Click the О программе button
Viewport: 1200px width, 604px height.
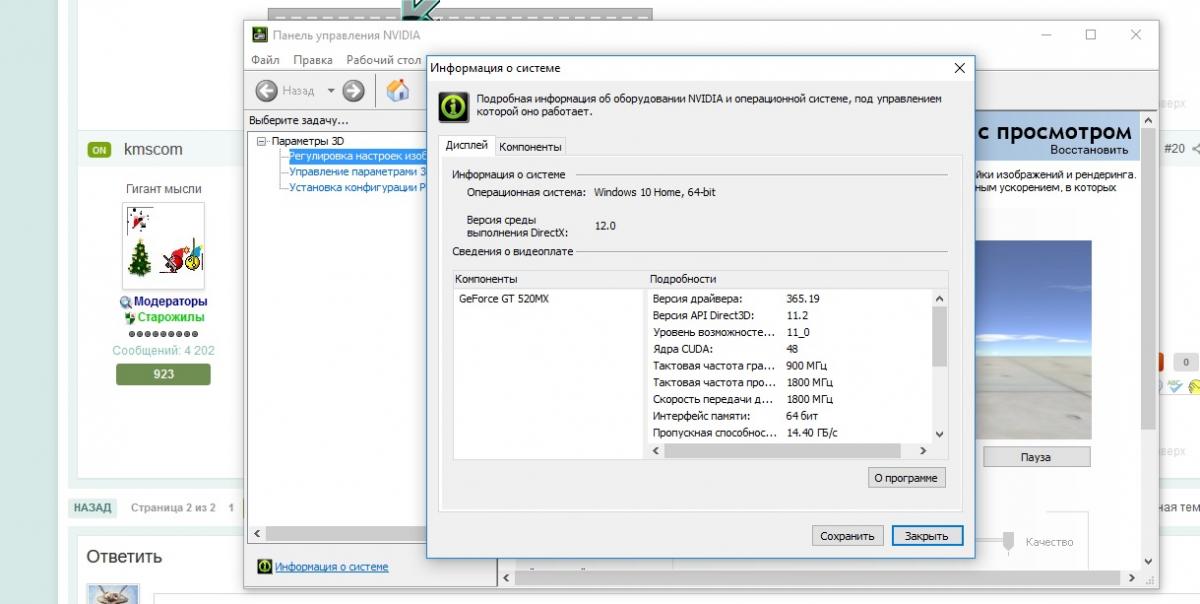pos(905,478)
